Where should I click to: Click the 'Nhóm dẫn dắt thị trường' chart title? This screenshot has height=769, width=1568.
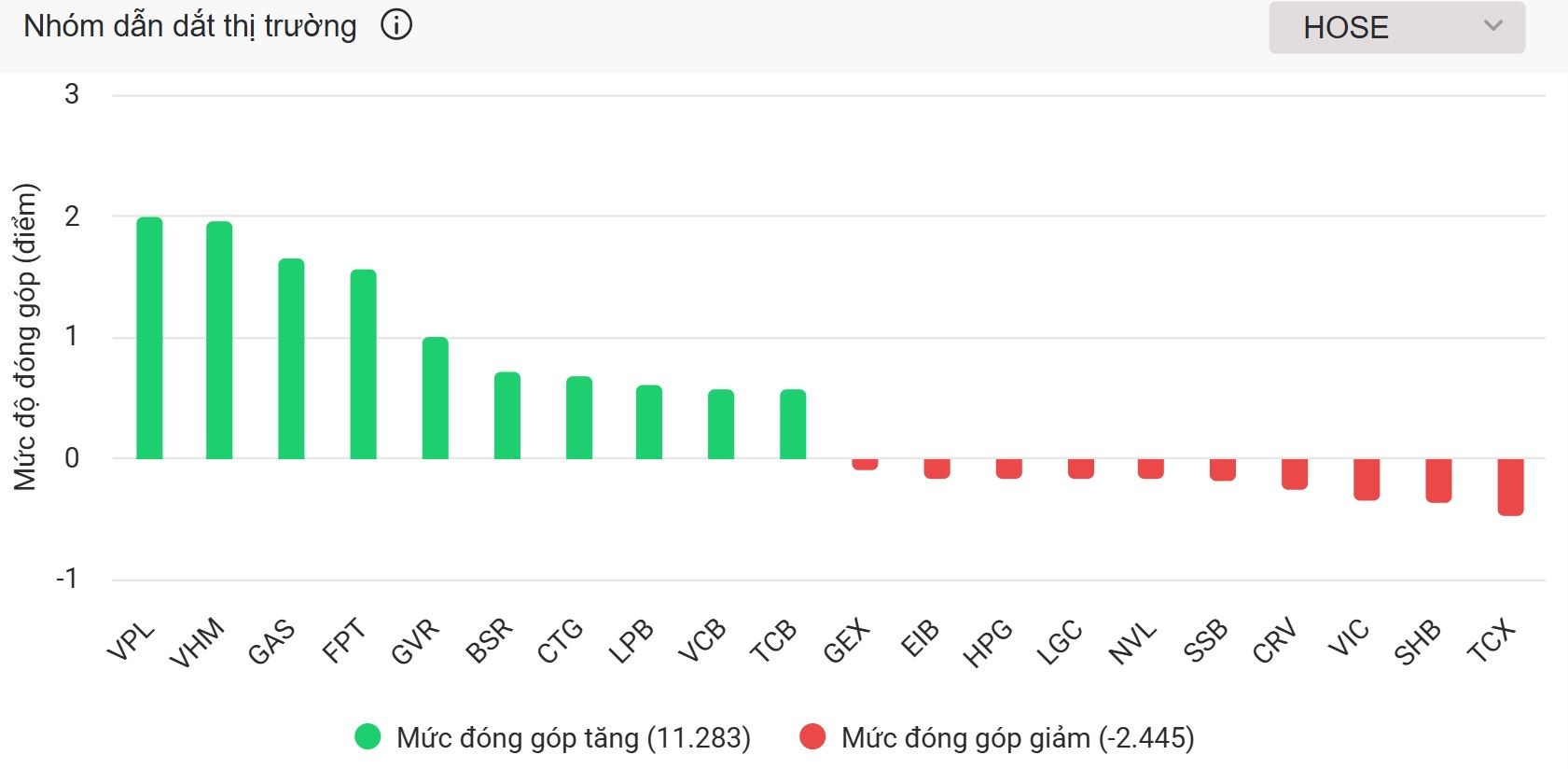(x=190, y=26)
